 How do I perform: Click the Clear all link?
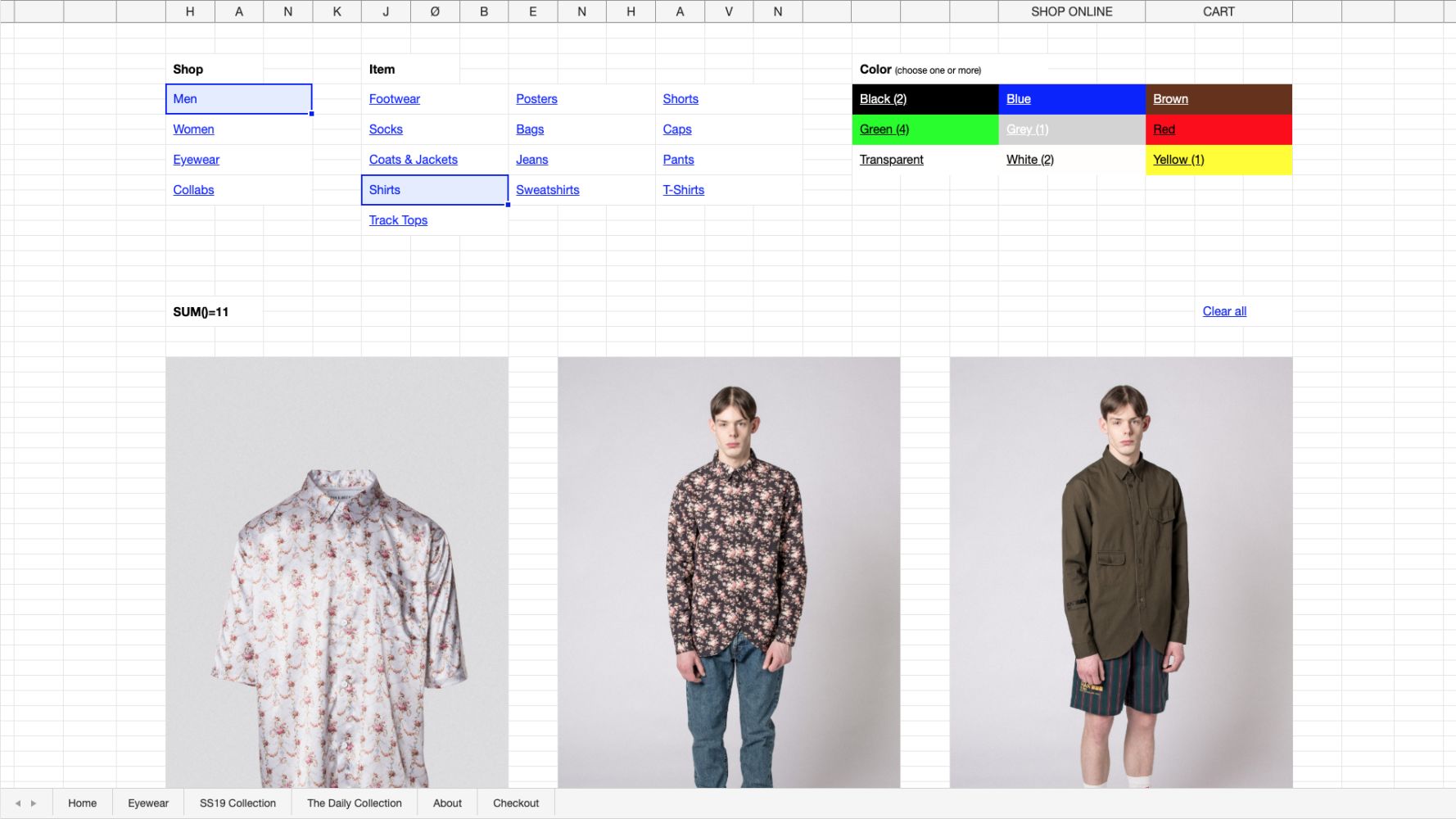[x=1224, y=311]
